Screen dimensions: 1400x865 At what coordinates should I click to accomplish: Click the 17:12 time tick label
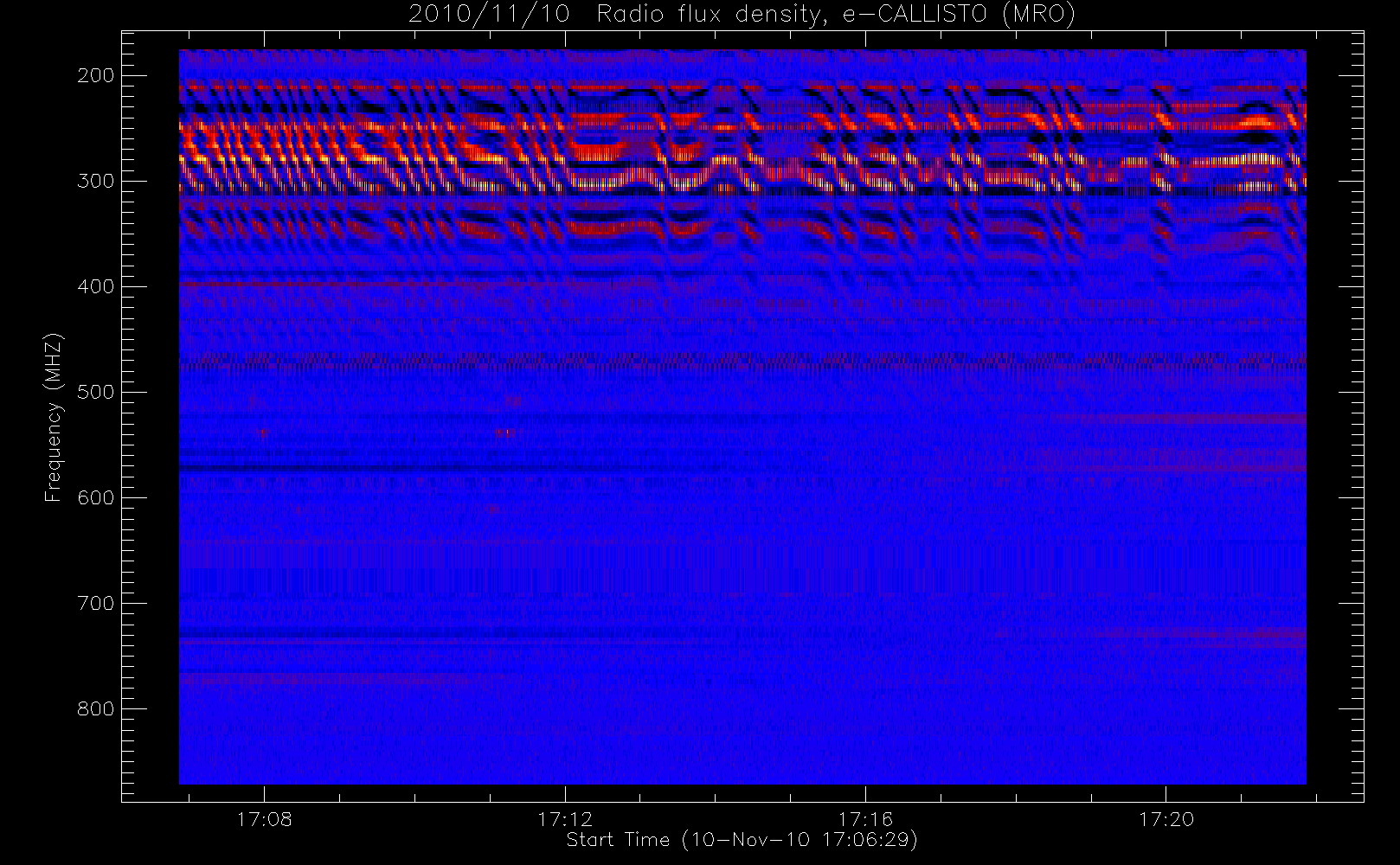coord(565,819)
